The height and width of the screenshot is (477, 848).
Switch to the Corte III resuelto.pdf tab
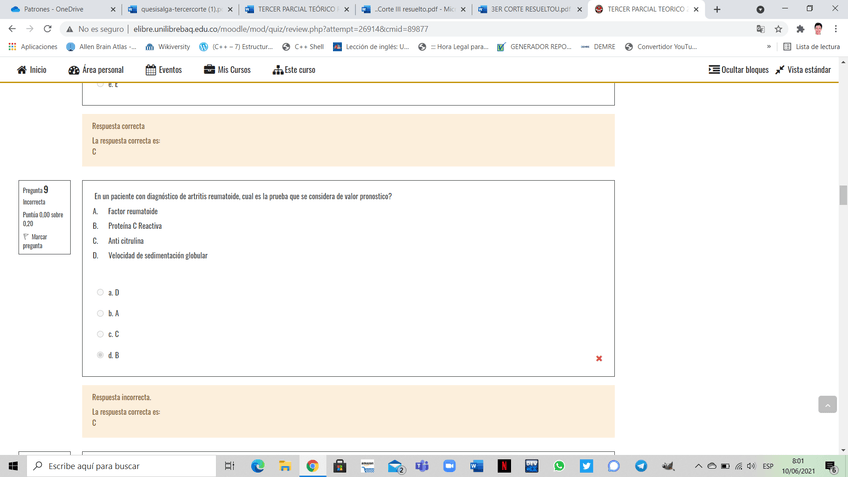(x=413, y=9)
